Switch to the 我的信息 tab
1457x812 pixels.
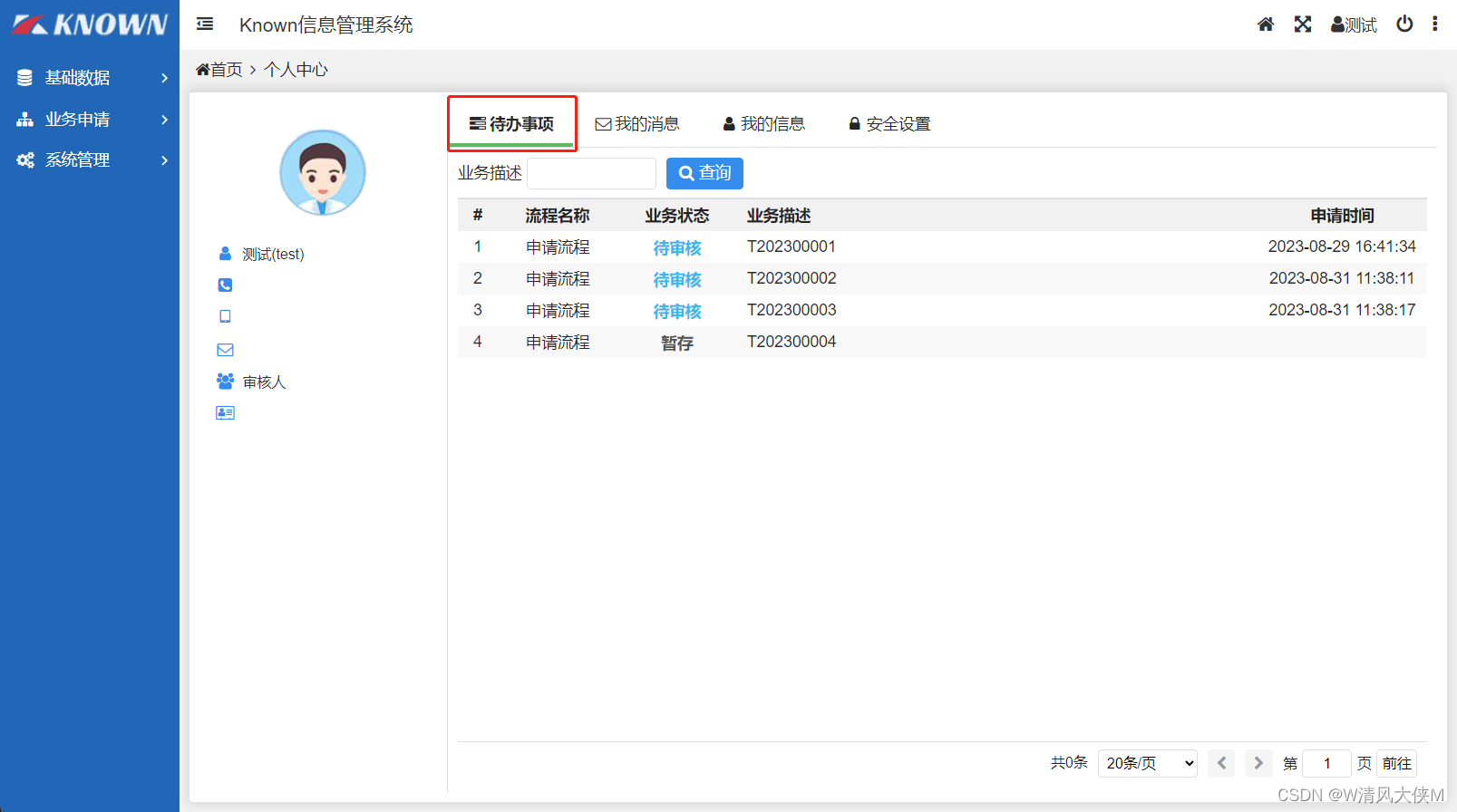(763, 124)
